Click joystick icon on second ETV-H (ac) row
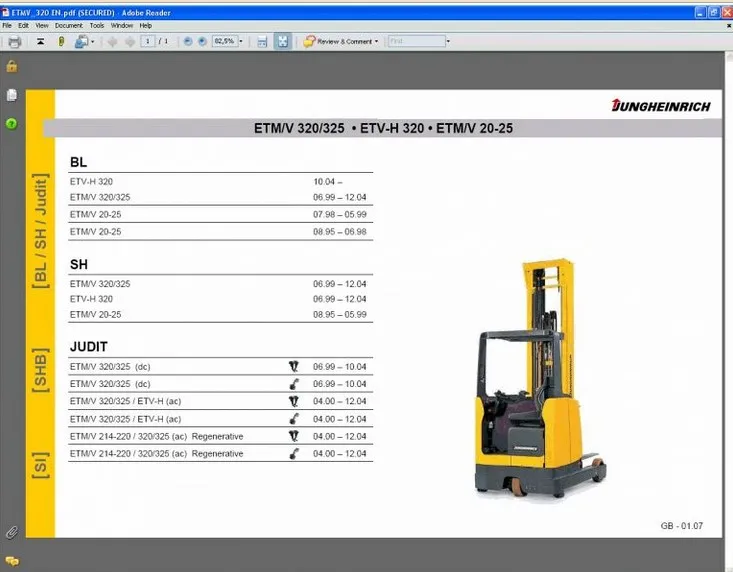The image size is (733, 572). coord(294,419)
